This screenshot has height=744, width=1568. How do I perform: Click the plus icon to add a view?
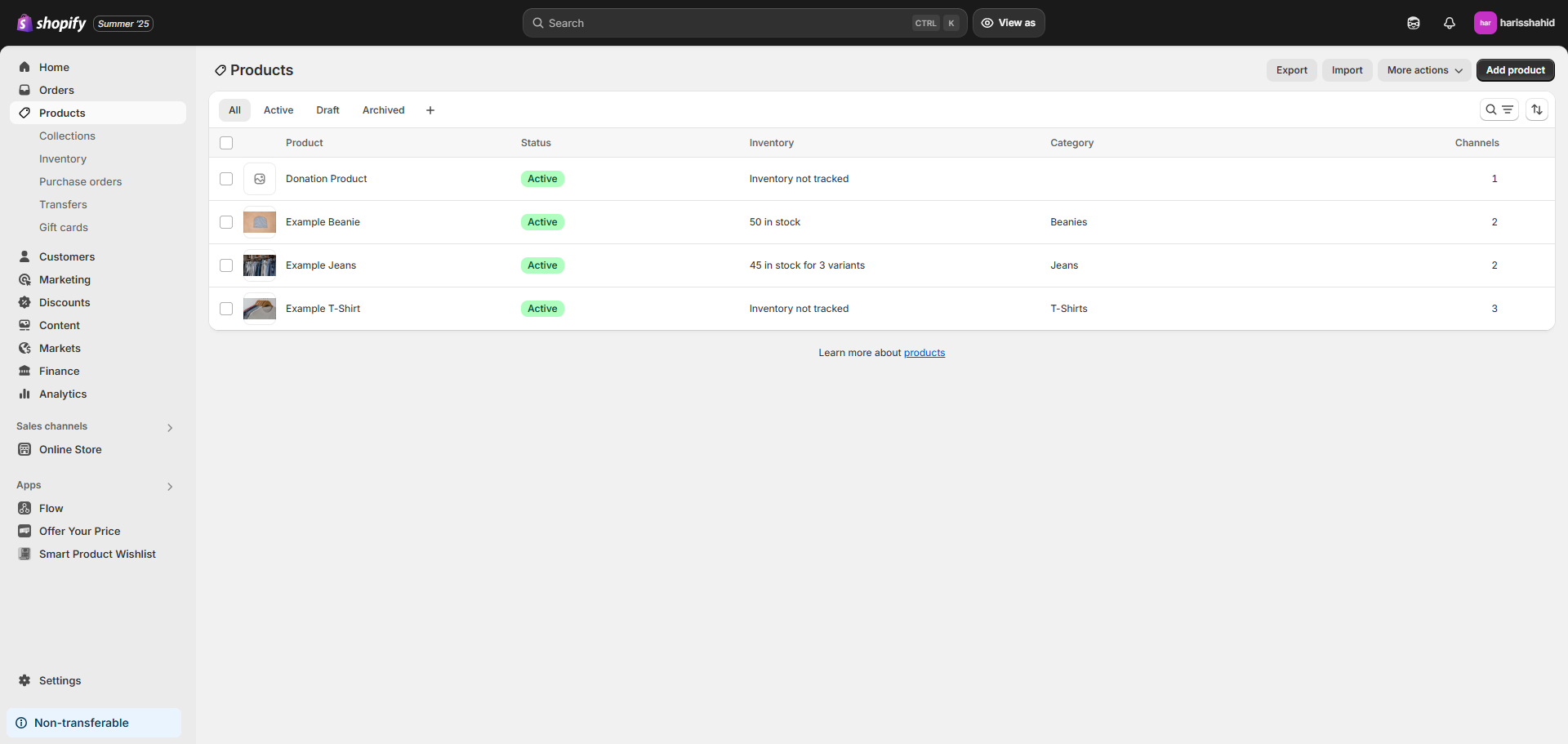tap(430, 110)
